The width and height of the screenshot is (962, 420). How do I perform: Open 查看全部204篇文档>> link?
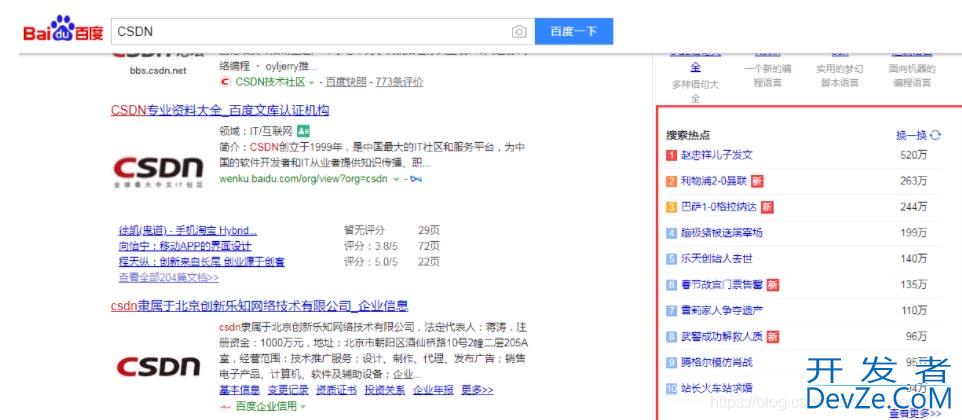coord(169,277)
